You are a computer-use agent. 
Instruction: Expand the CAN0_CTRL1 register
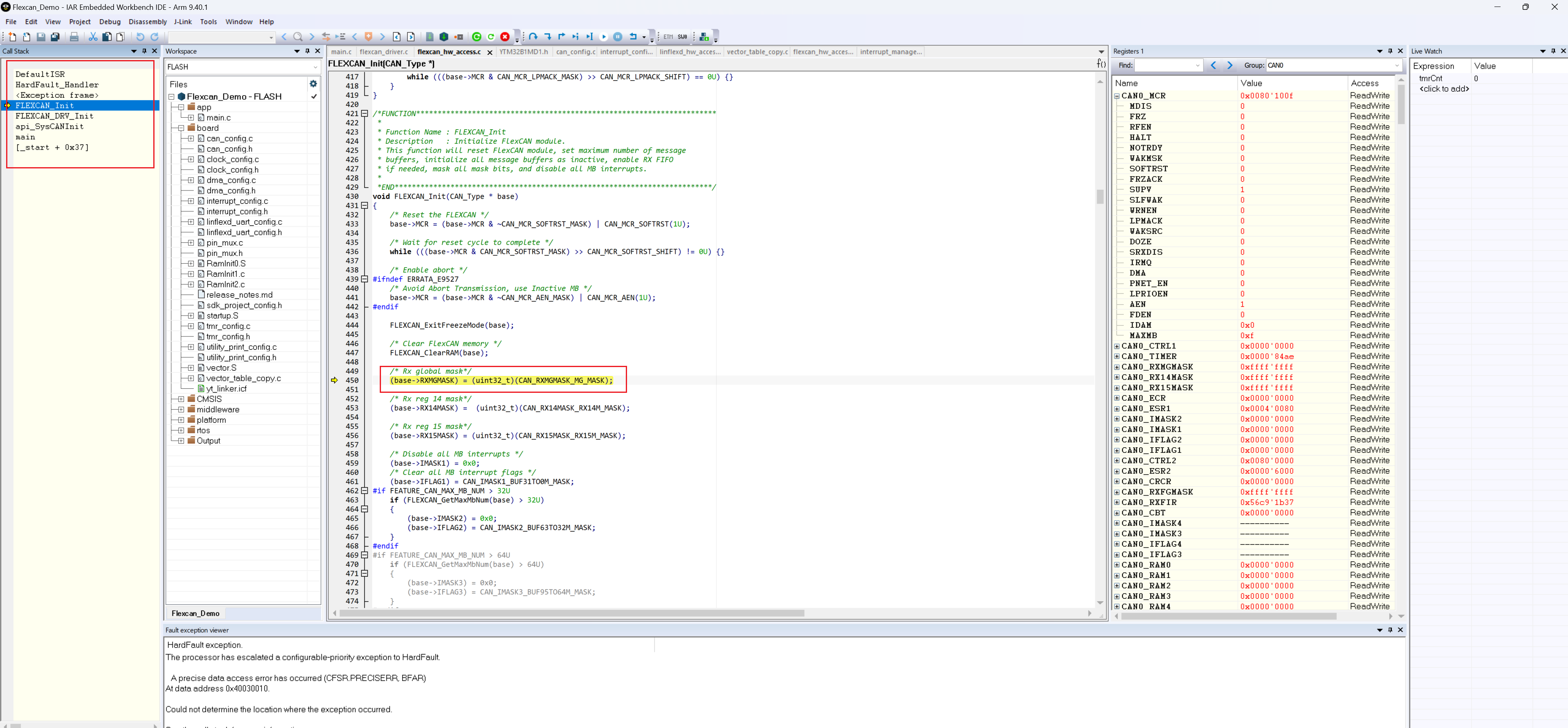click(x=1117, y=346)
